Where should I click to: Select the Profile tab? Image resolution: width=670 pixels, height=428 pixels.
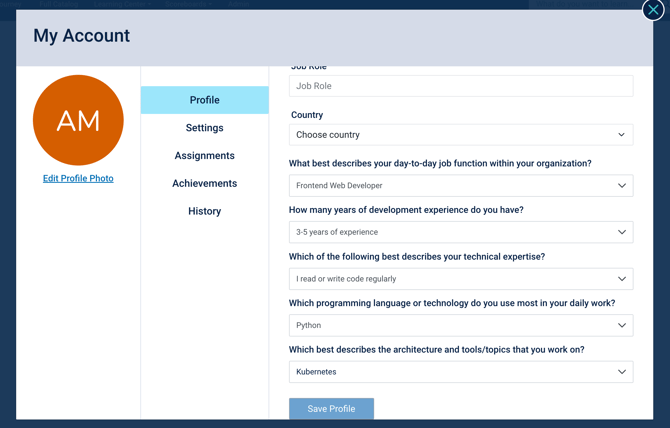205,100
